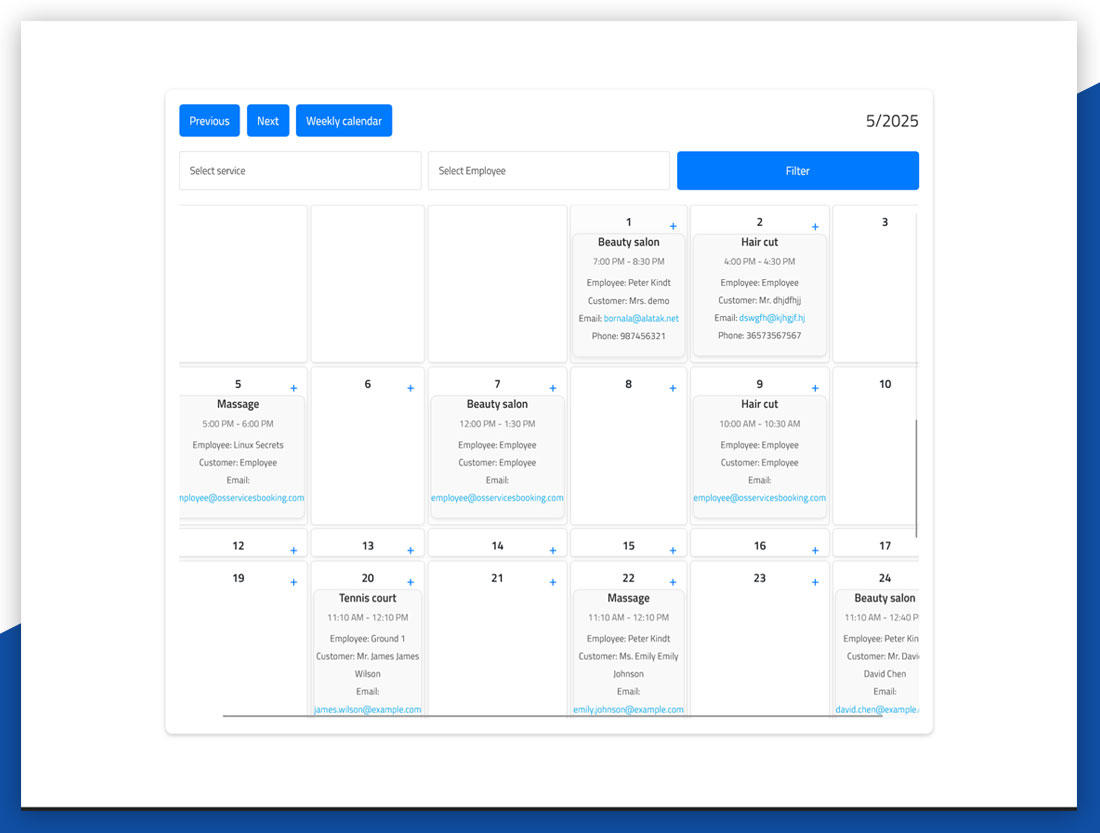The height and width of the screenshot is (833, 1100).
Task: Add appointment on day 8
Action: click(673, 389)
